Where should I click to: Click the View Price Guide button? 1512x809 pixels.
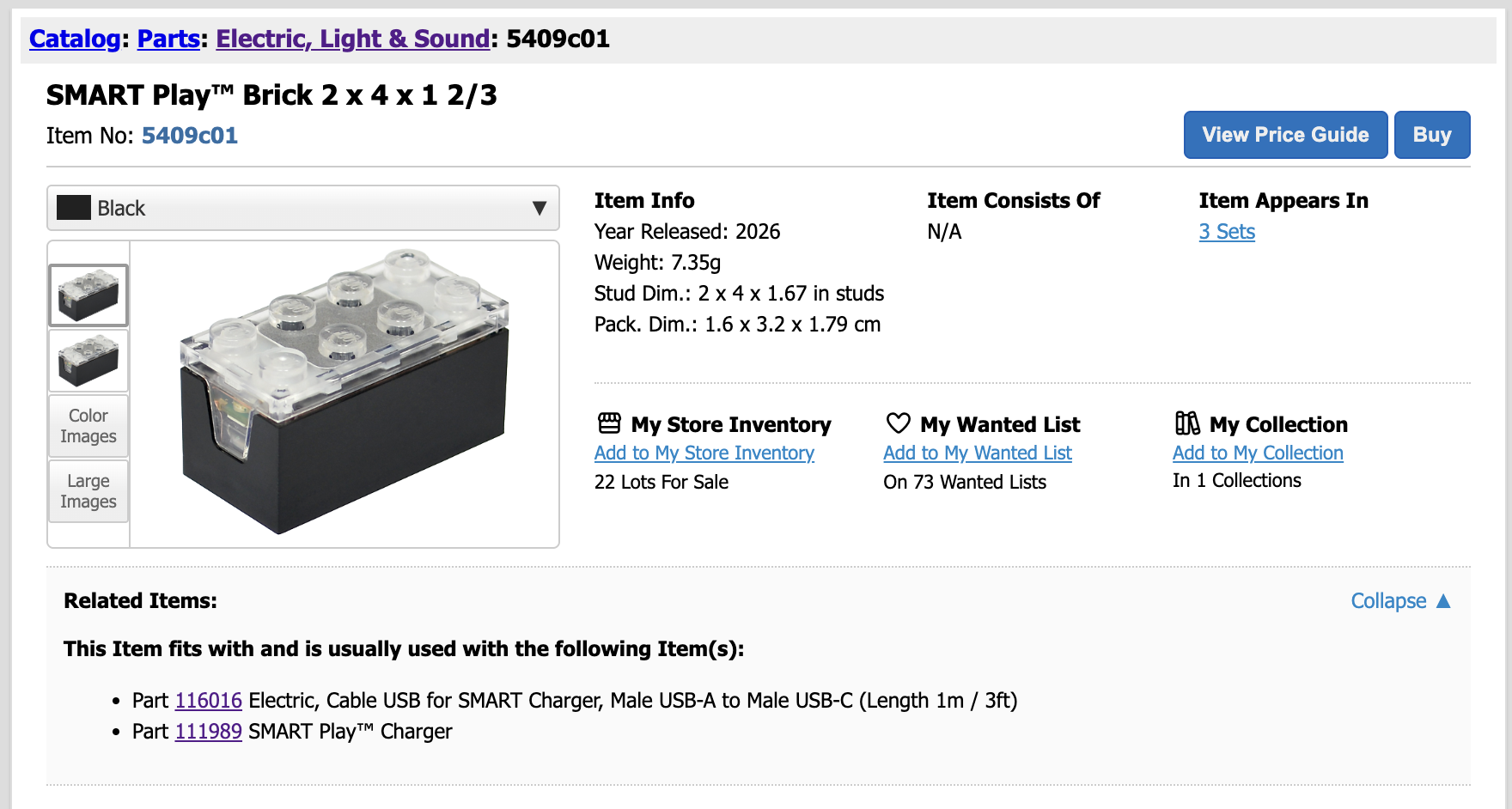pyautogui.click(x=1285, y=135)
